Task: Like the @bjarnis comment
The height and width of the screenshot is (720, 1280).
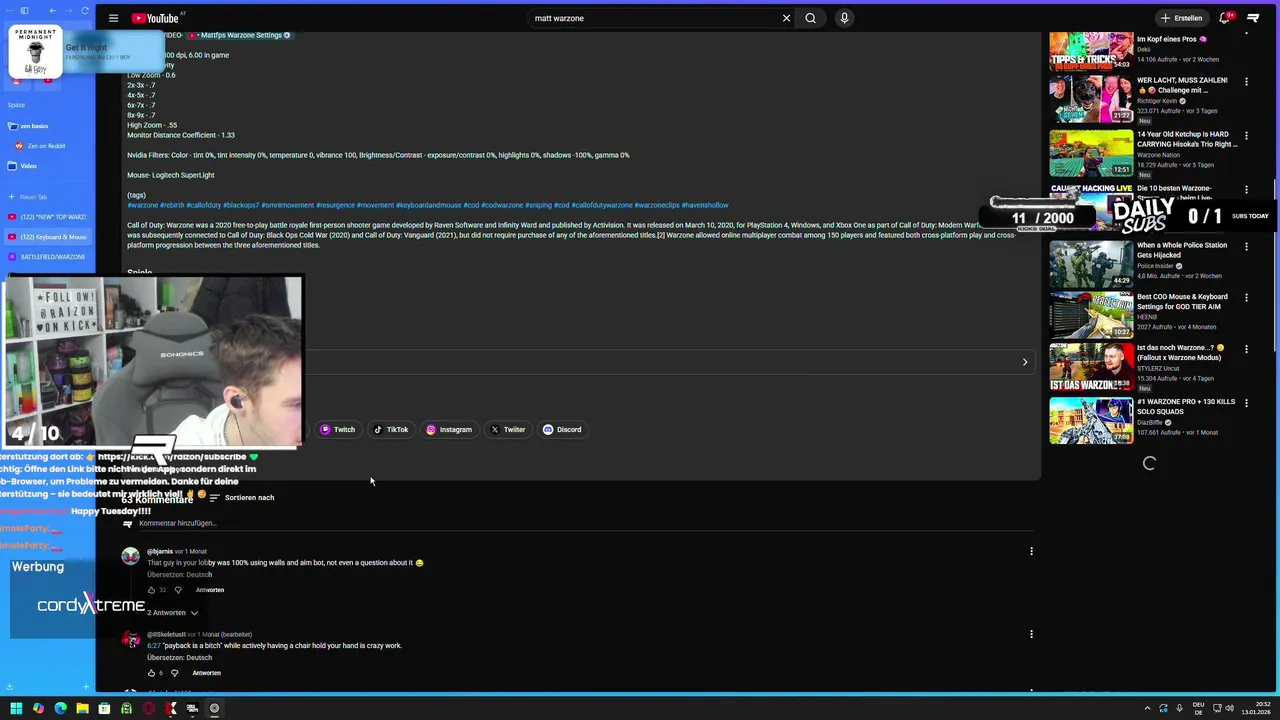Action: click(x=152, y=590)
